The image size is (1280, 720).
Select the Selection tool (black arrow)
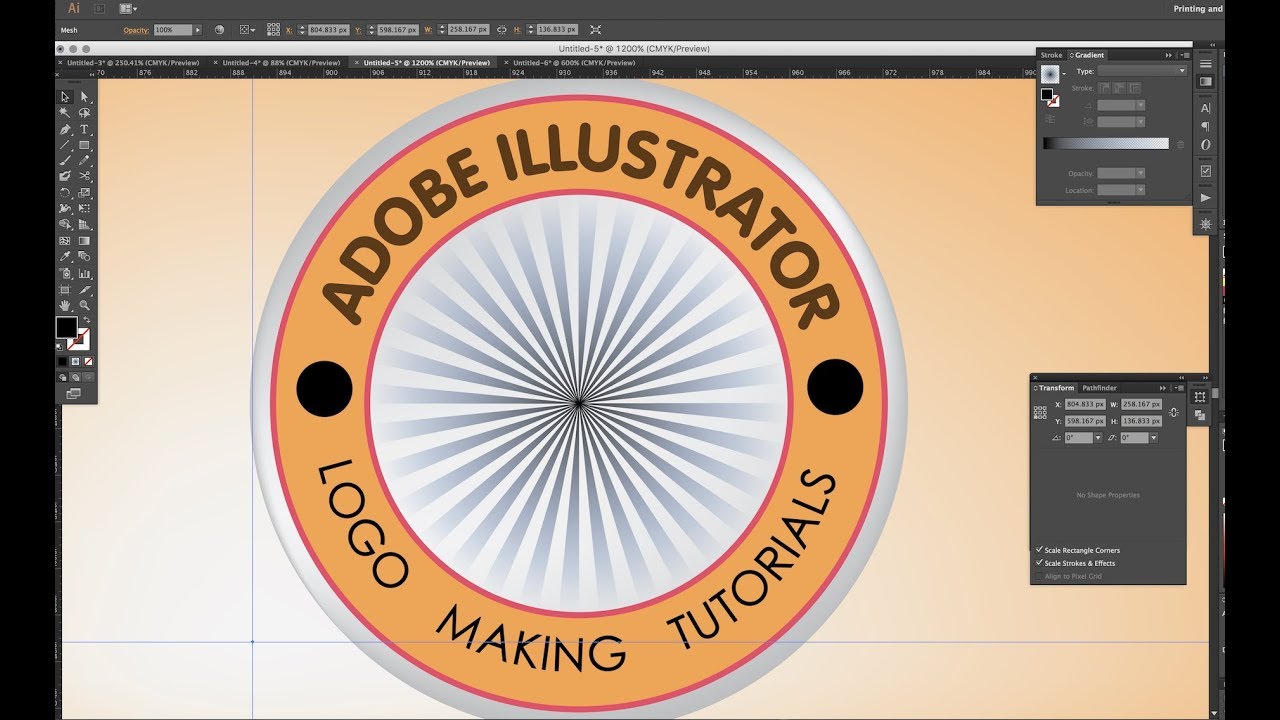pyautogui.click(x=65, y=97)
